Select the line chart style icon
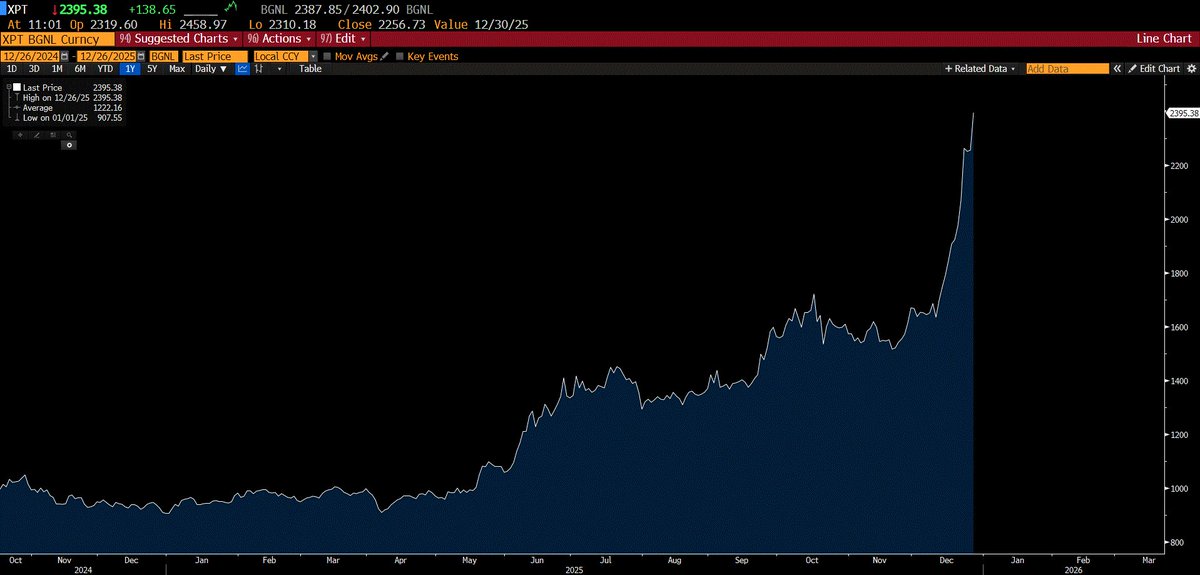 tap(242, 69)
